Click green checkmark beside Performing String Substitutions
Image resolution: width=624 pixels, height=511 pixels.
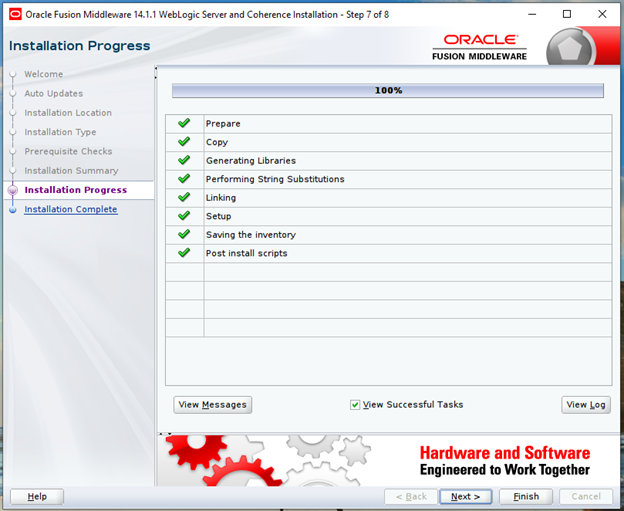184,179
